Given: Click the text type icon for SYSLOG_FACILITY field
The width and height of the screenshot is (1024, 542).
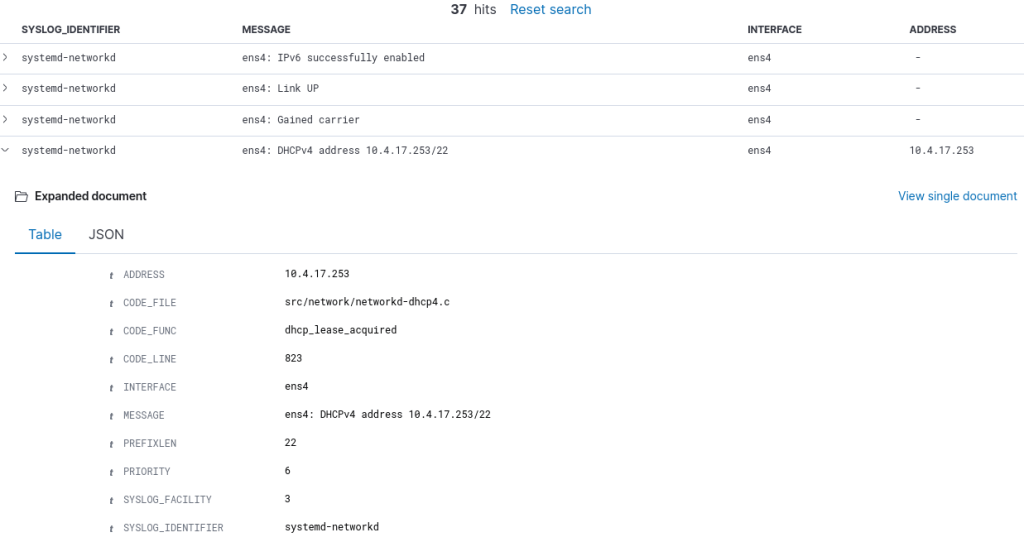Looking at the screenshot, I should (x=111, y=500).
